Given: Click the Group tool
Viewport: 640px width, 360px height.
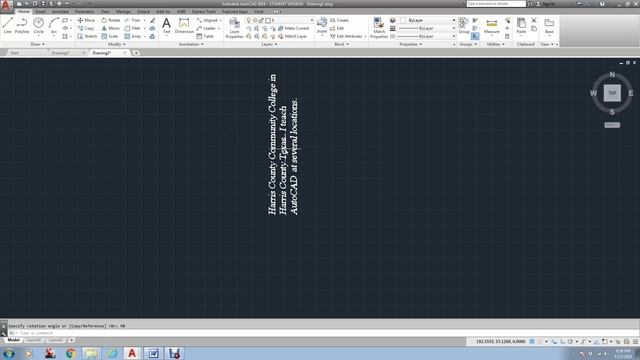Looking at the screenshot, I should (464, 25).
